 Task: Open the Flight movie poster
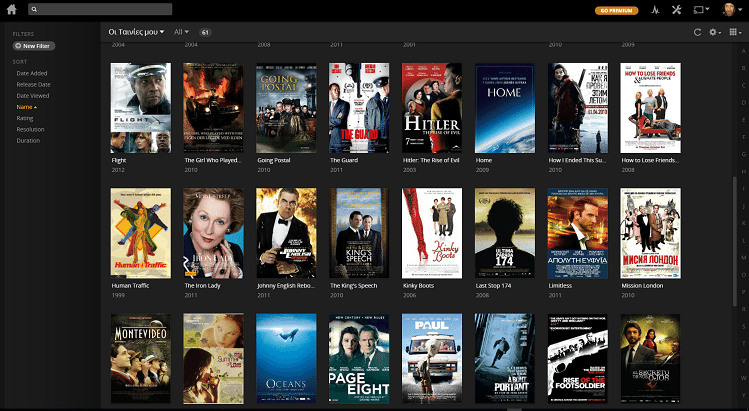140,108
